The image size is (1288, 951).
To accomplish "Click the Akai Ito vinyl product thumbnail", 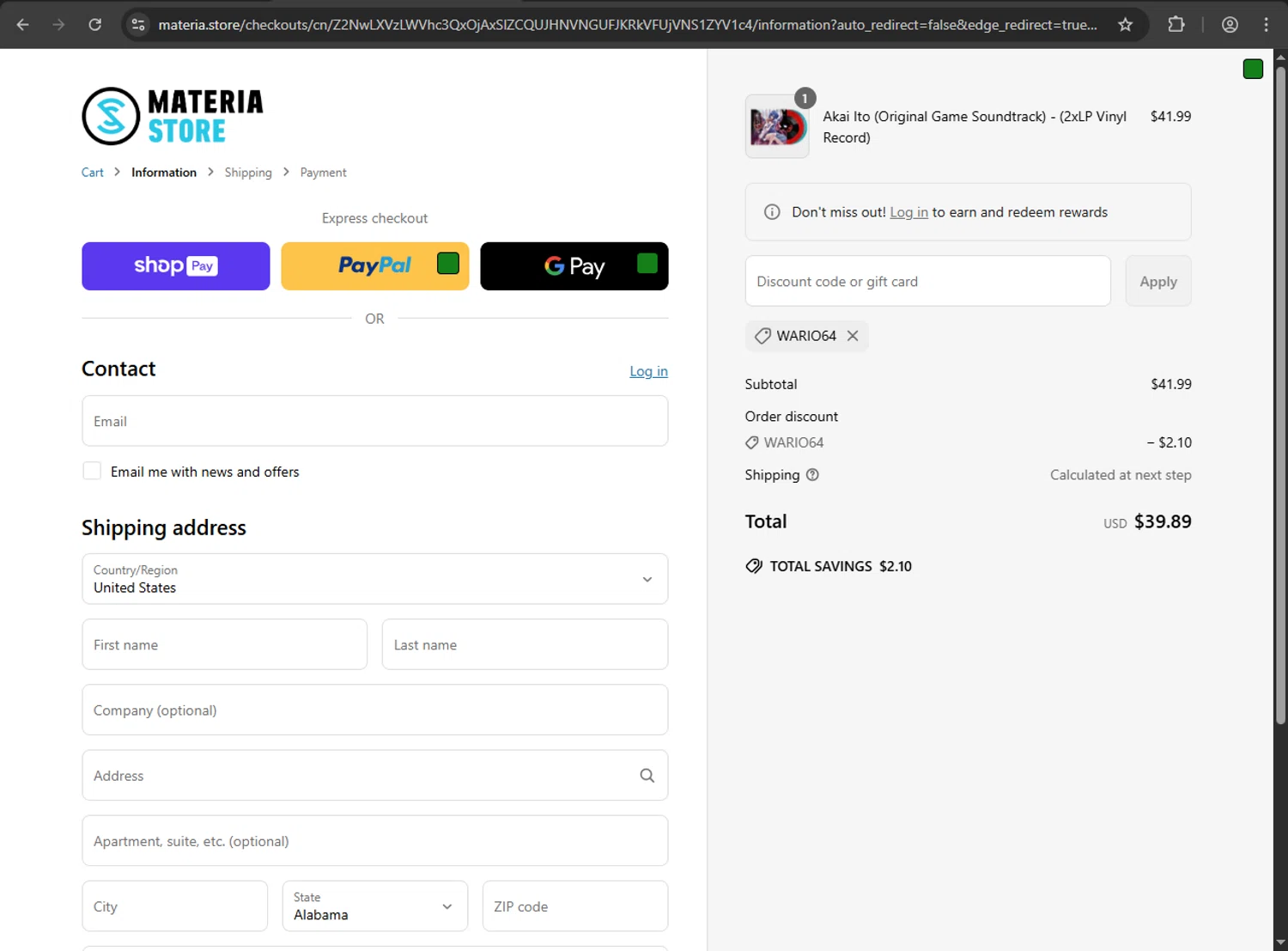I will pos(777,126).
